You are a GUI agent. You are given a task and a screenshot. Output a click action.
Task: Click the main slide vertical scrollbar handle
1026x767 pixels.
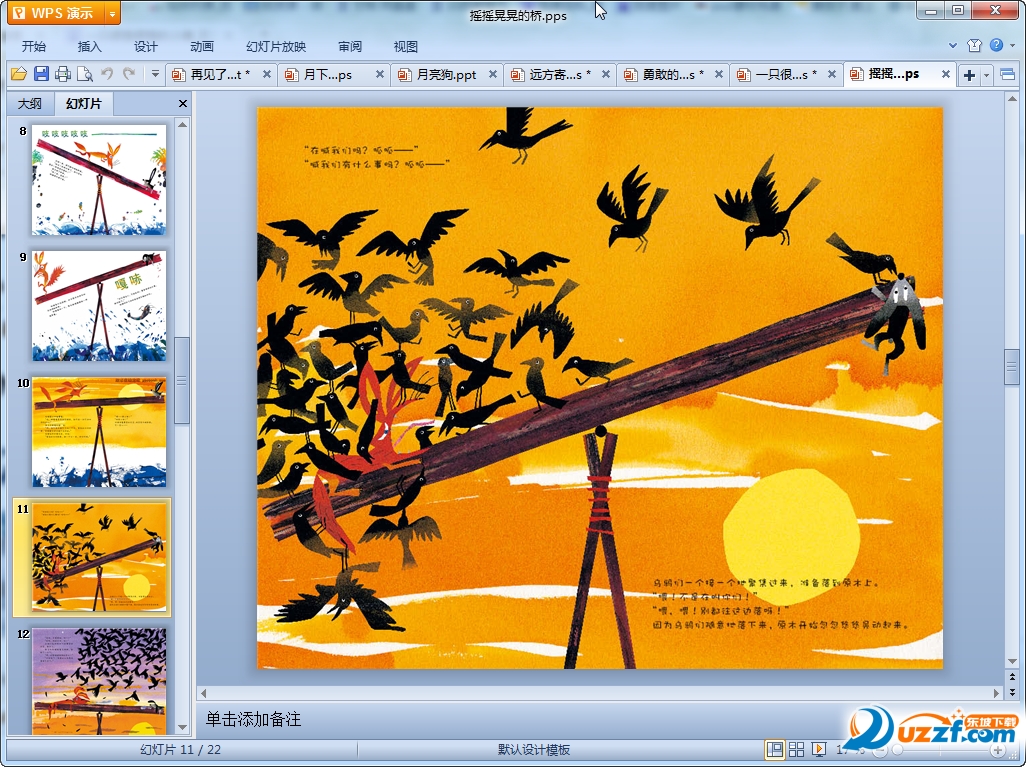click(1012, 367)
